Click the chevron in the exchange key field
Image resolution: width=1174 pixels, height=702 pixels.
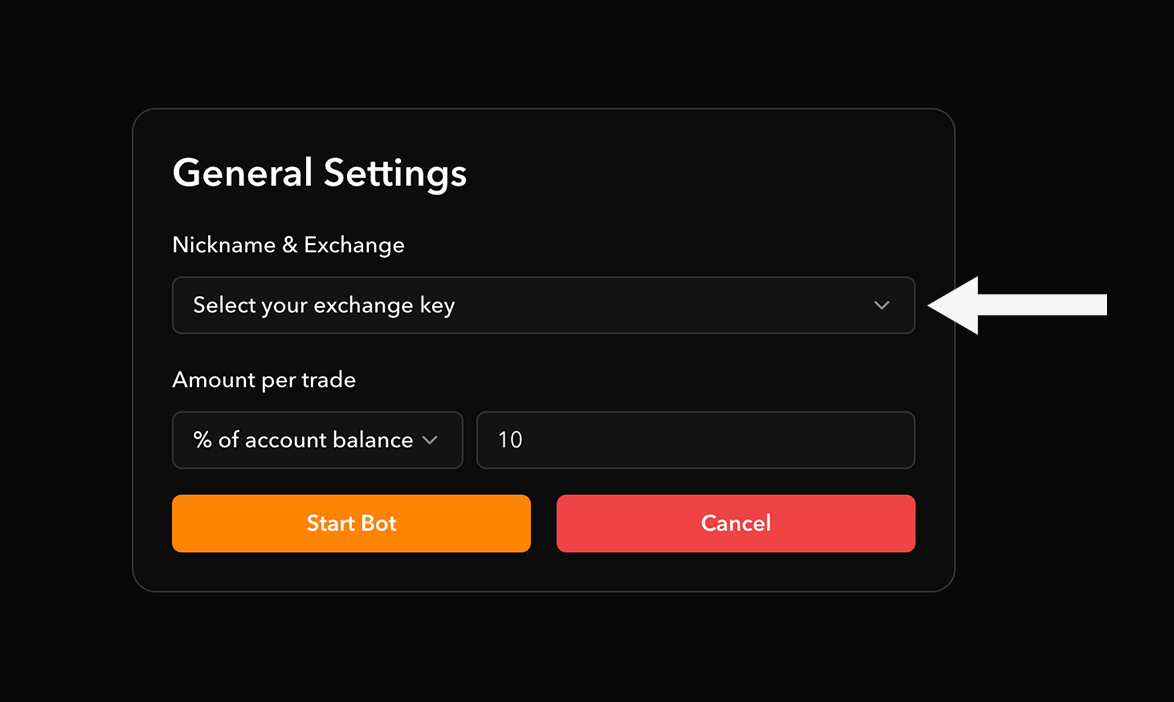point(881,305)
